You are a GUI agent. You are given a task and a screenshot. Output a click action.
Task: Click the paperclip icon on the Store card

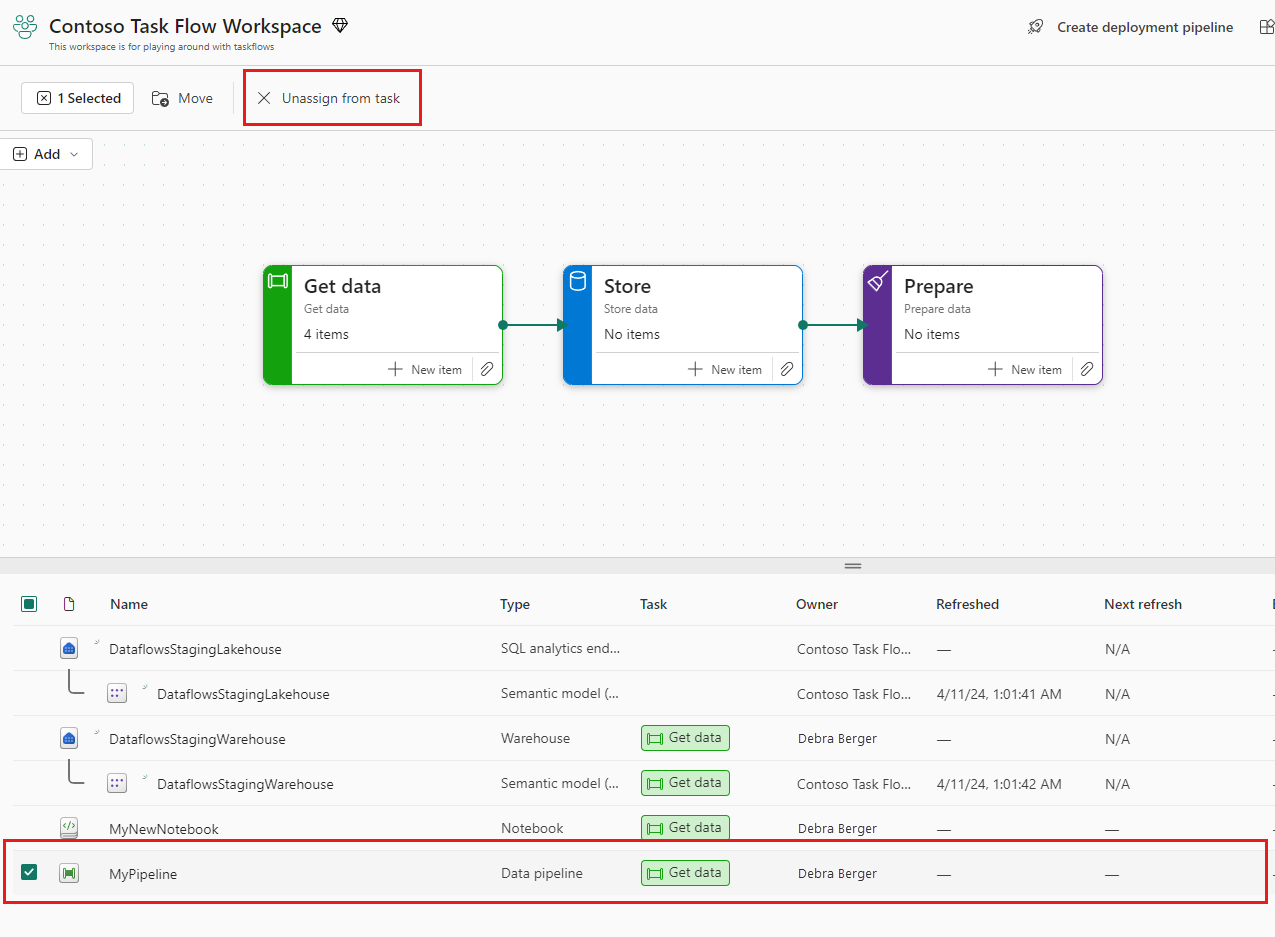pyautogui.click(x=786, y=369)
